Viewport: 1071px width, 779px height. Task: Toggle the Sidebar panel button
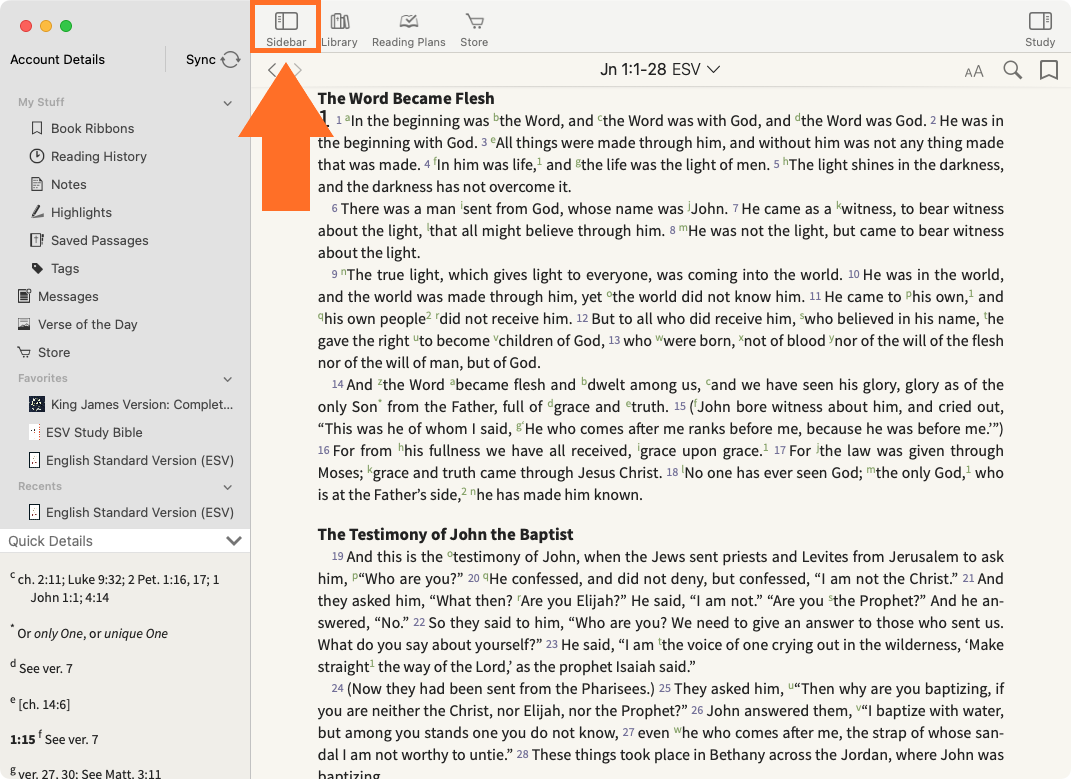click(286, 28)
